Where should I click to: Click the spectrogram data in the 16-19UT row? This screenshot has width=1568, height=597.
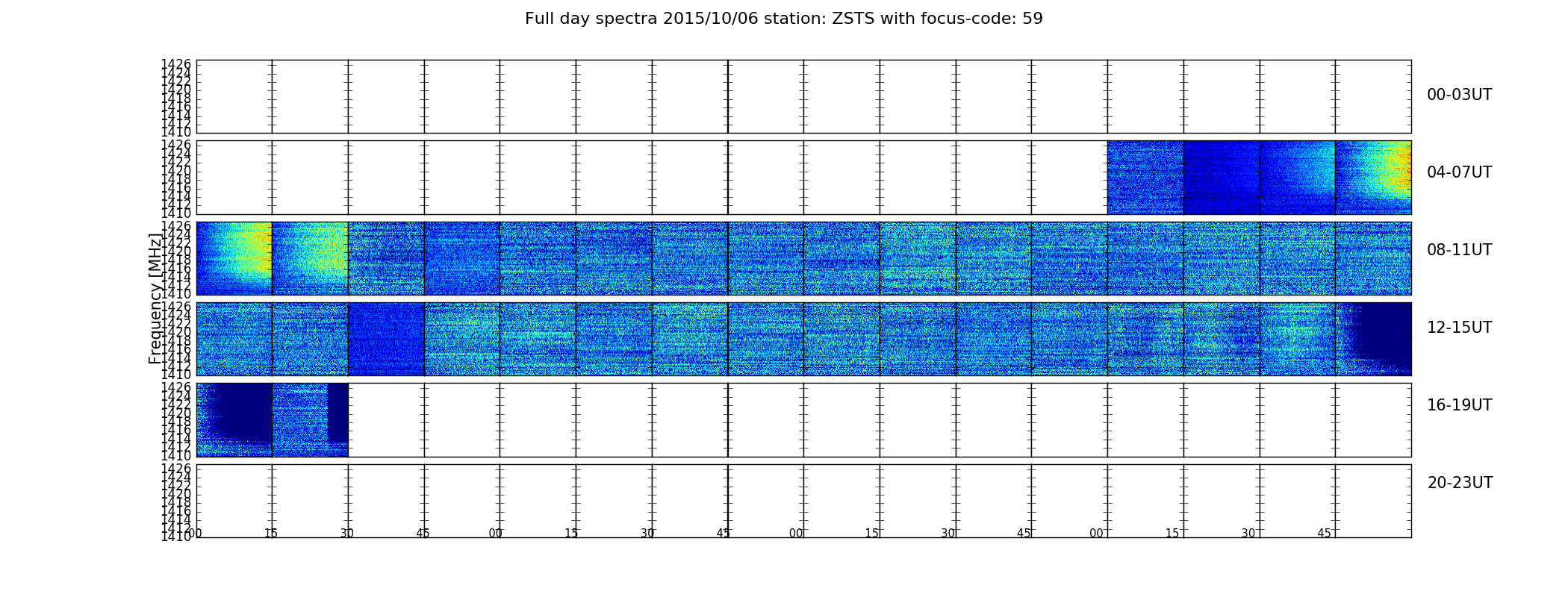point(272,419)
